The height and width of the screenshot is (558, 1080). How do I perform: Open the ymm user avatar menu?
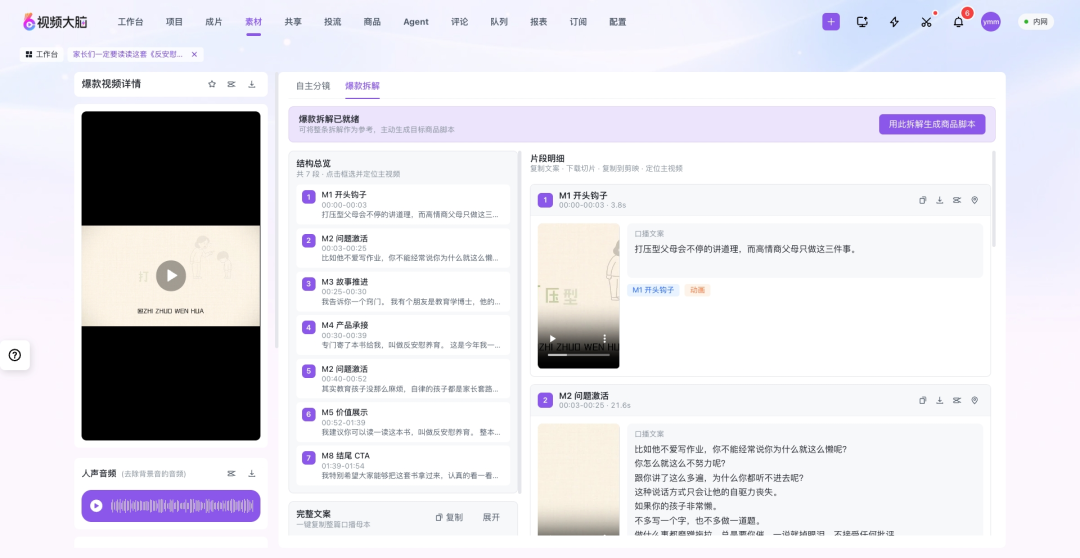pos(990,21)
